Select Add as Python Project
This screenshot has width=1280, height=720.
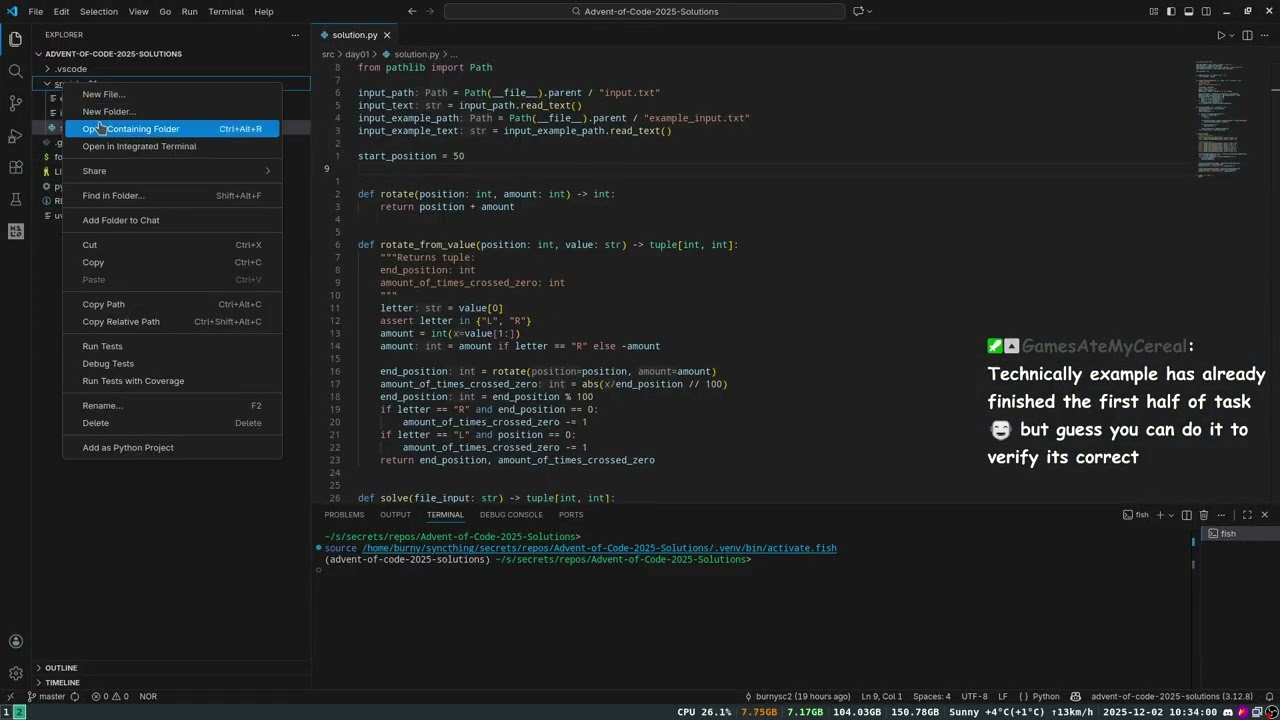pyautogui.click(x=171, y=448)
